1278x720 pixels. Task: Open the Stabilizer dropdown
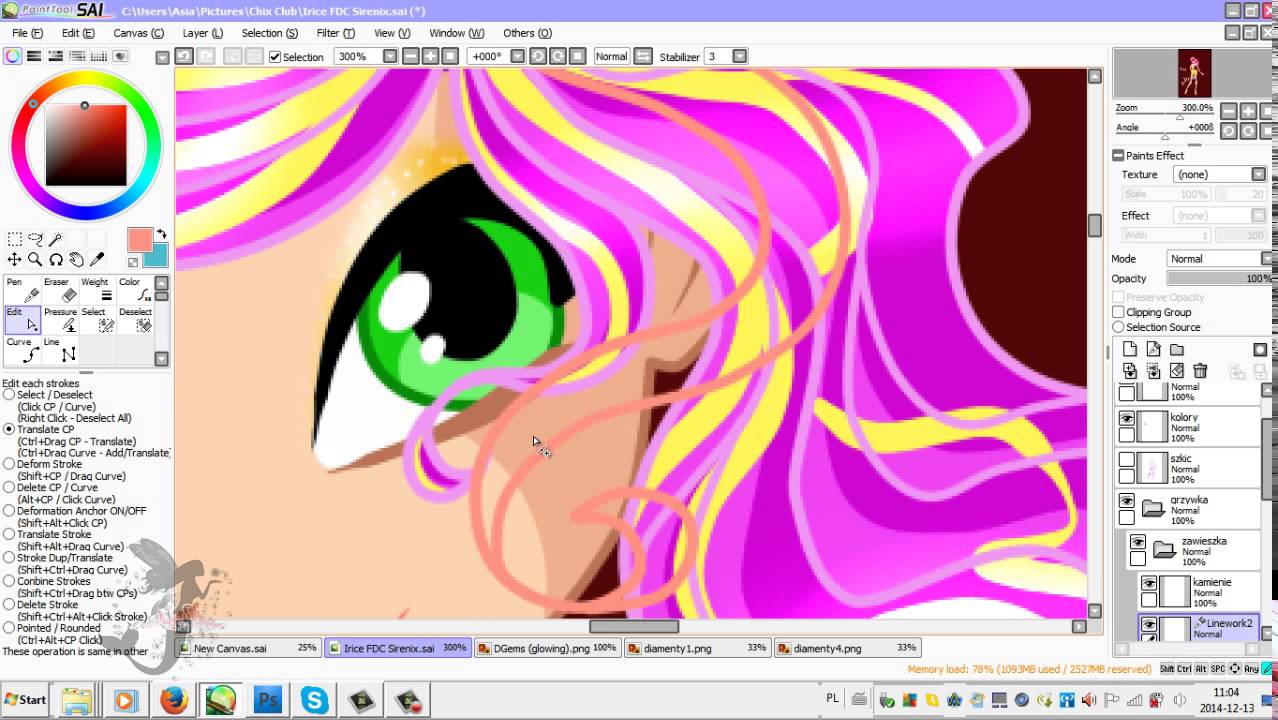pos(739,56)
